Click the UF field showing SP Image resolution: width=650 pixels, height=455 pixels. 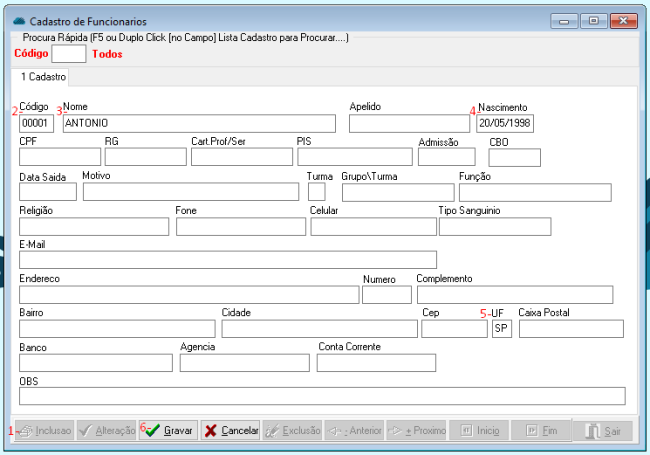pos(501,329)
